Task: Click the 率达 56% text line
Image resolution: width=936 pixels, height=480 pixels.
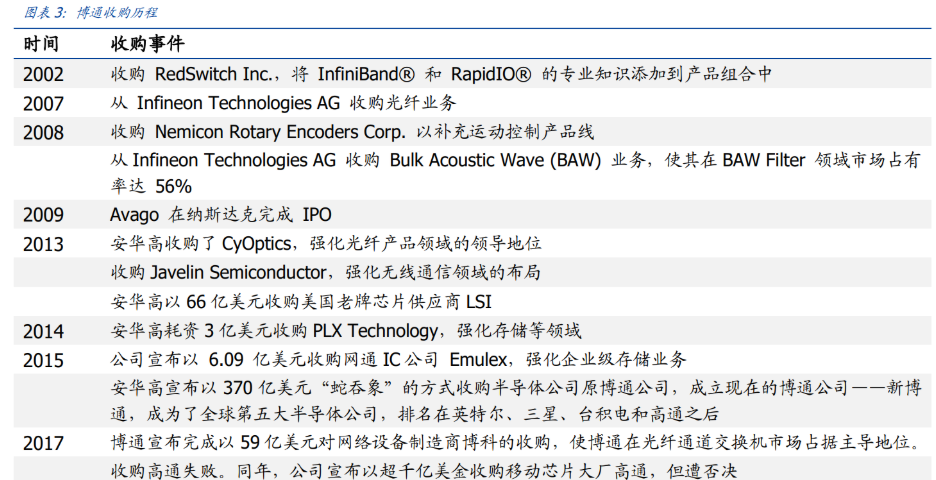Action: [151, 186]
